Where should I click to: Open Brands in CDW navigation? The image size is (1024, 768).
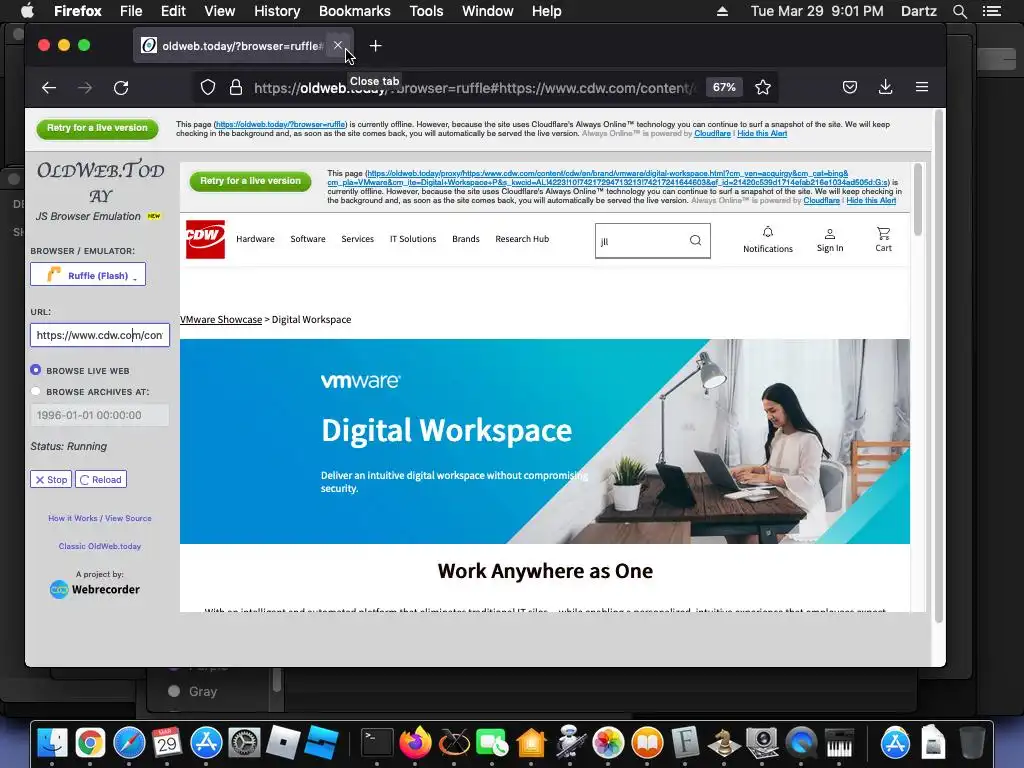466,239
